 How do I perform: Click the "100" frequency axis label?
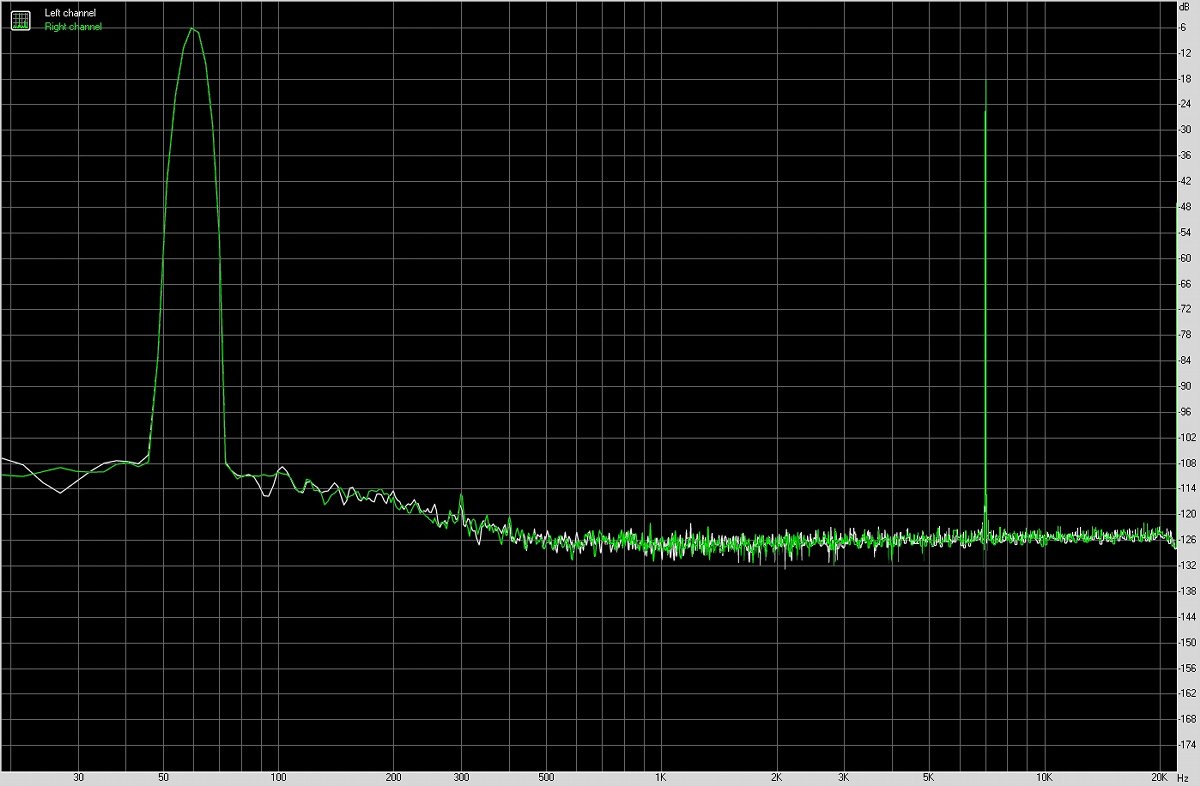tap(279, 777)
